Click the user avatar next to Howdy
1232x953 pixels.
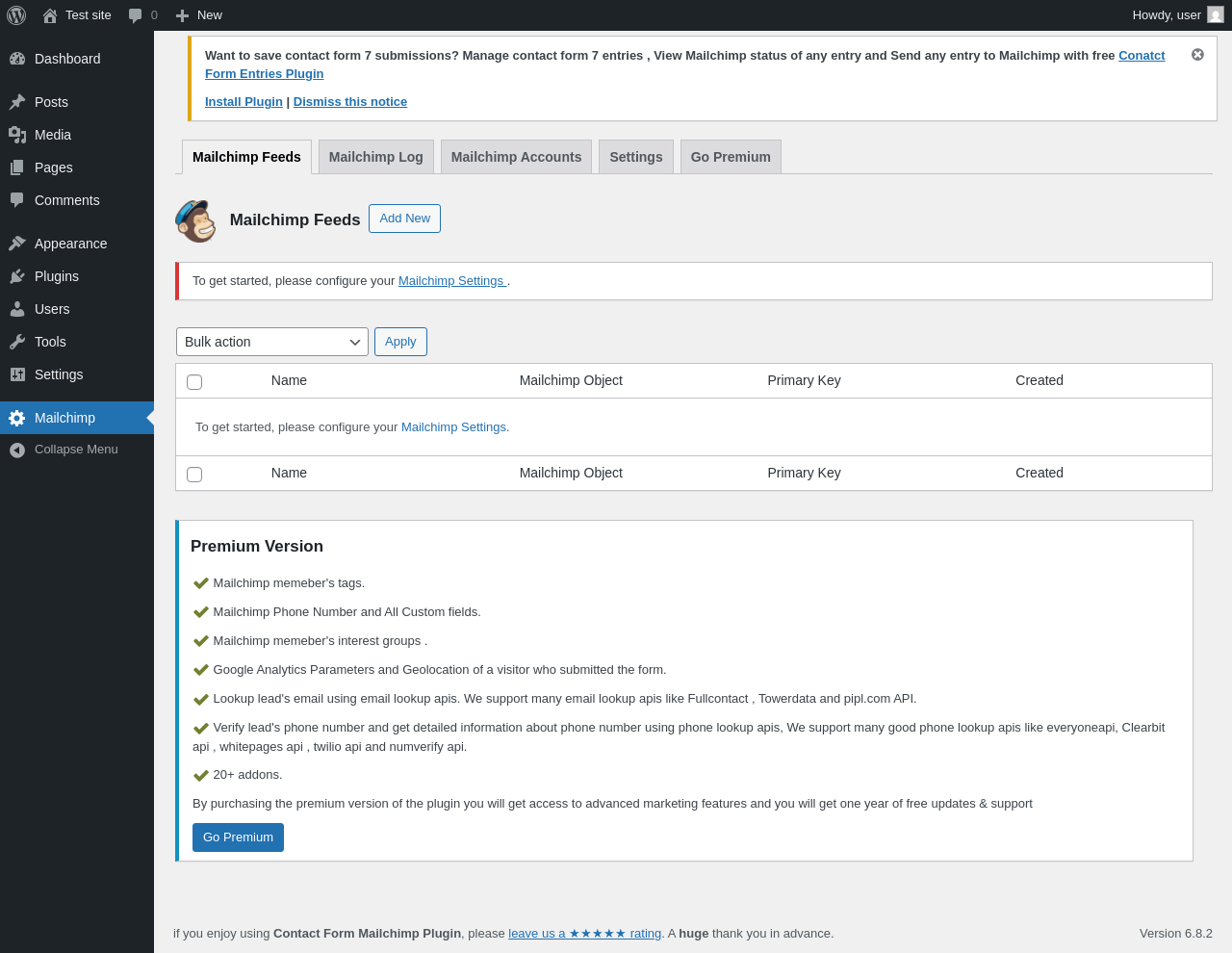coord(1216,14)
